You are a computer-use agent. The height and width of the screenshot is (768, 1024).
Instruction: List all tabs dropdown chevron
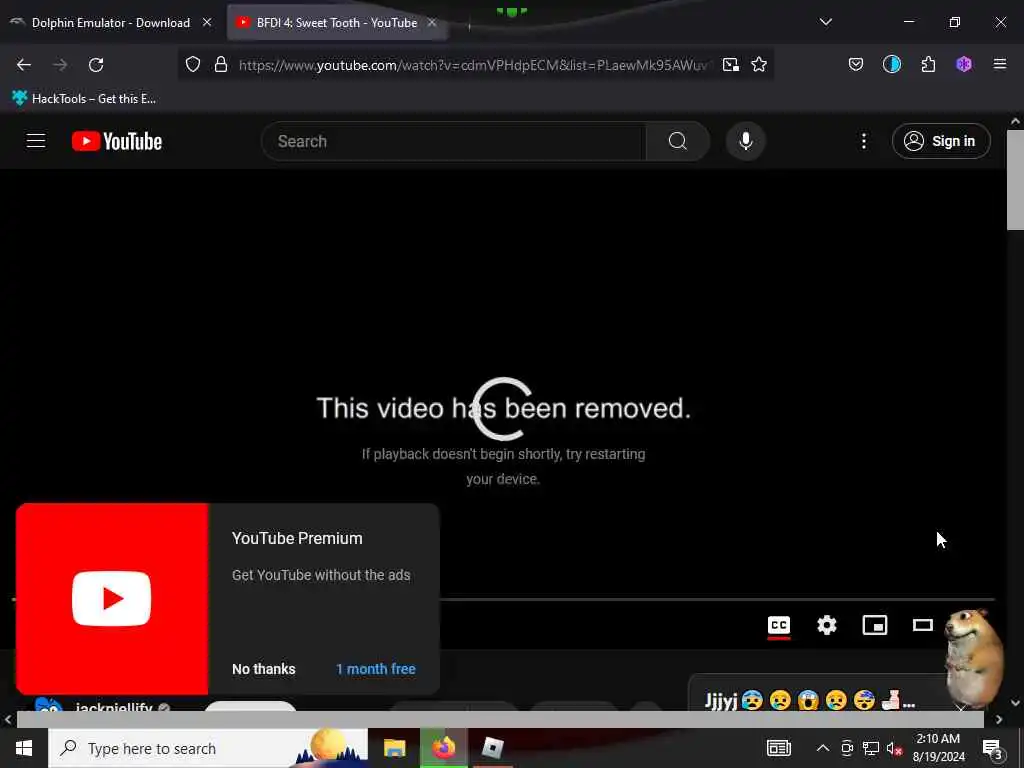(x=825, y=22)
